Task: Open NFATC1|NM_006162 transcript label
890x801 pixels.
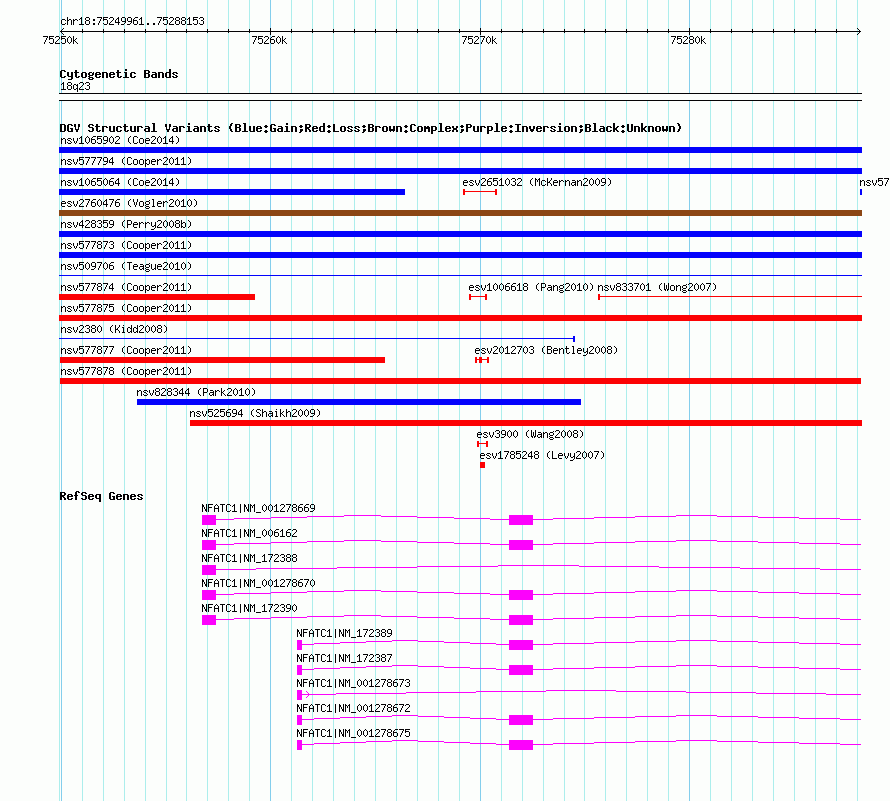Action: [249, 533]
